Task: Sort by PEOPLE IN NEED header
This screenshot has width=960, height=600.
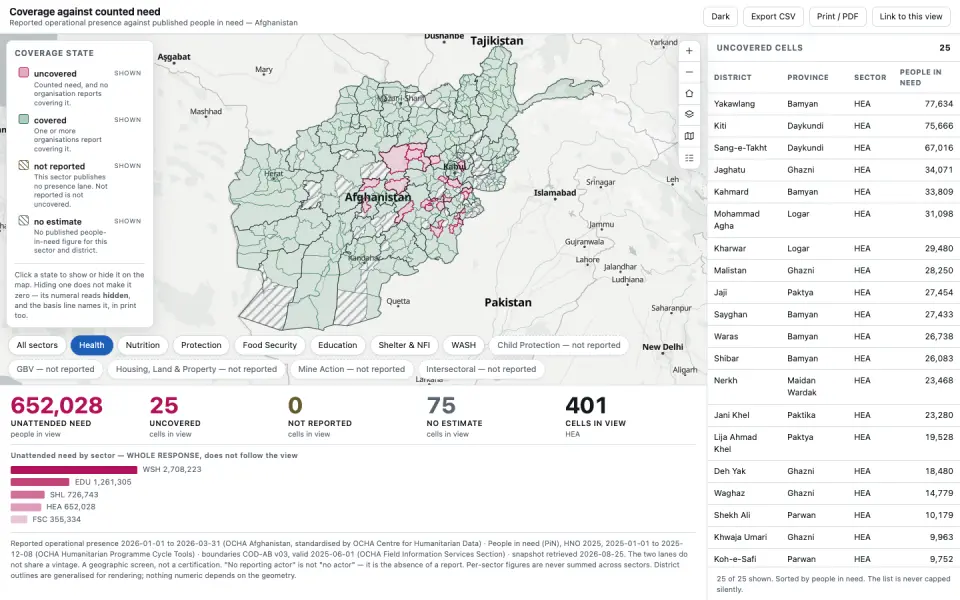Action: 920,77
